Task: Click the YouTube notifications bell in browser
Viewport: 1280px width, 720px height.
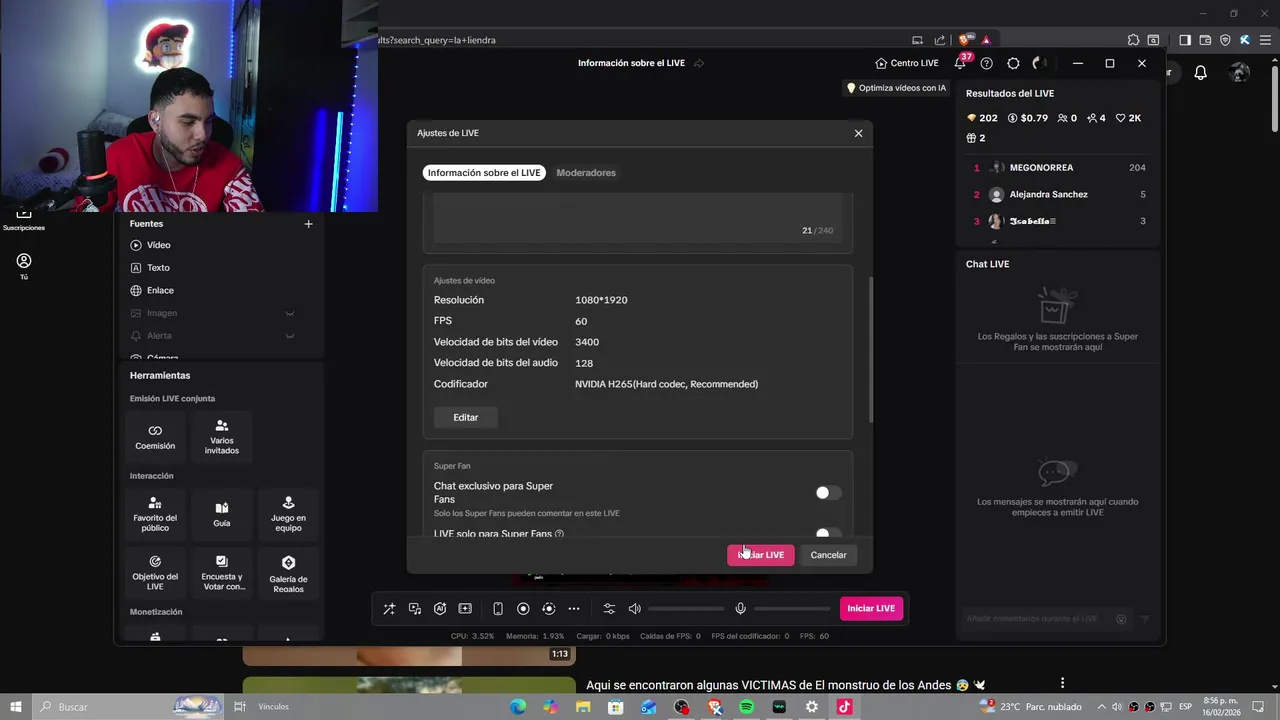Action: (x=1201, y=72)
